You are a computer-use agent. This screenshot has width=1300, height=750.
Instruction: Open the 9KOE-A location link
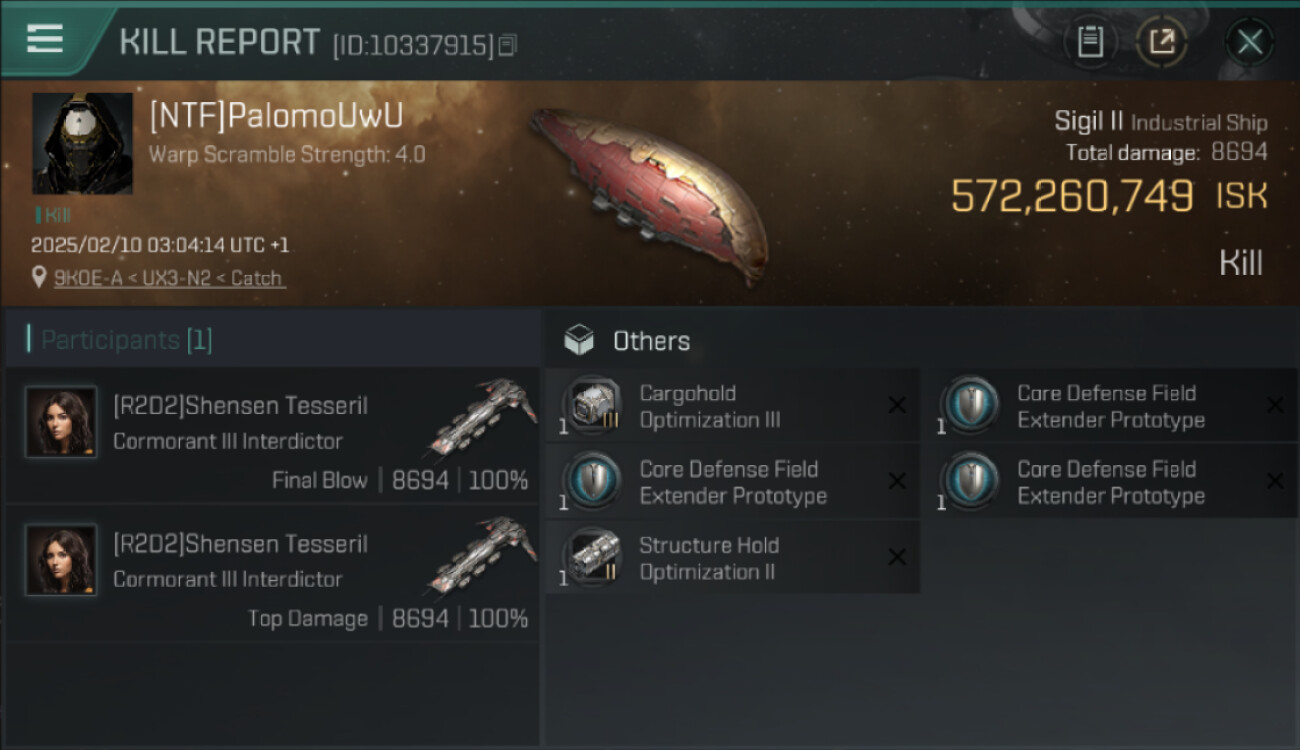[x=170, y=278]
